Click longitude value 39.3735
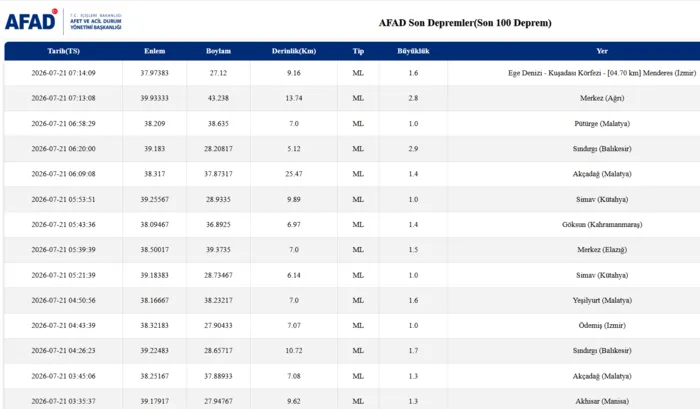 [x=218, y=250]
